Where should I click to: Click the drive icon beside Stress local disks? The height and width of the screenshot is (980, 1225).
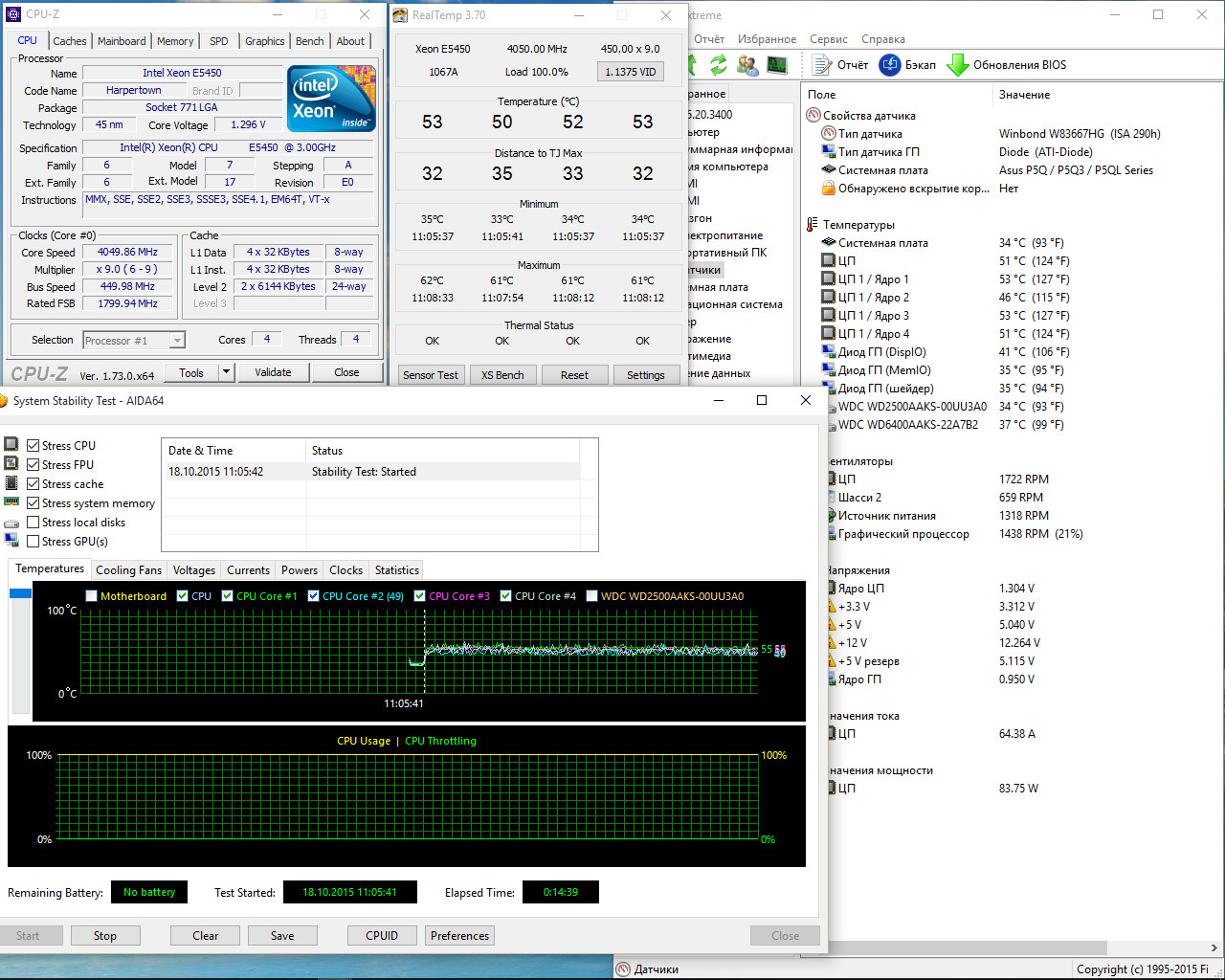click(11, 523)
